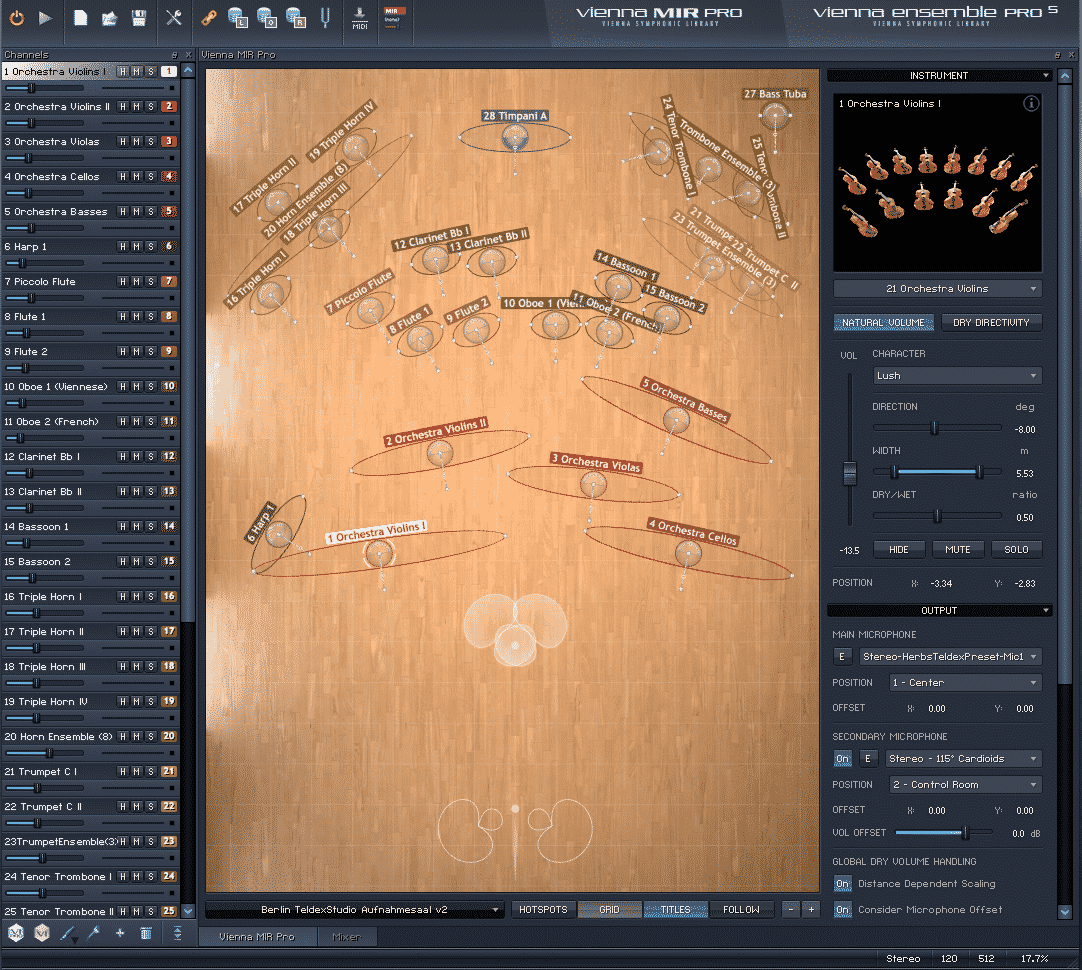Hide channel 3 Orchestra Violas with H
This screenshot has height=970, width=1082.
point(123,142)
